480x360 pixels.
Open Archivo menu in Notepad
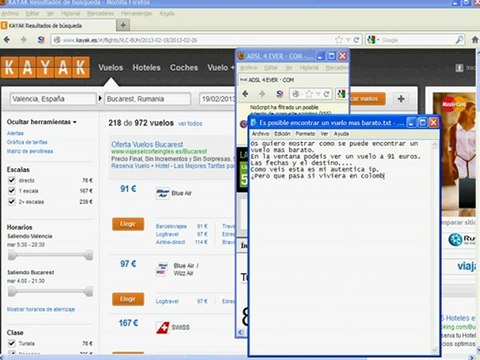[260, 134]
